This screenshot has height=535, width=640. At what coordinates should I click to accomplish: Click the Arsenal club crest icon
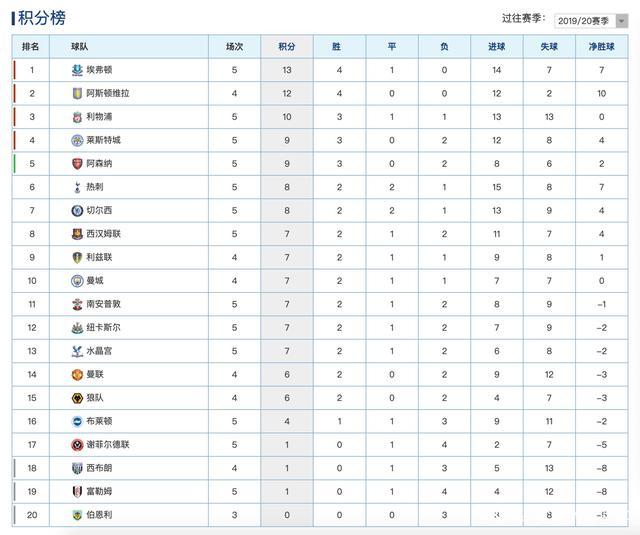click(x=77, y=164)
